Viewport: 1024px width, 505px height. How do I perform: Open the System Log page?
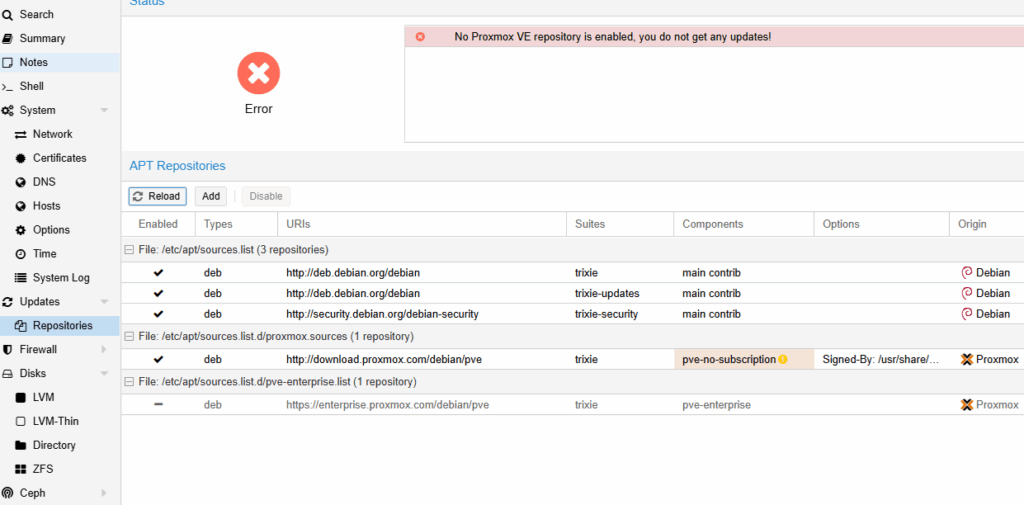pyautogui.click(x=60, y=278)
